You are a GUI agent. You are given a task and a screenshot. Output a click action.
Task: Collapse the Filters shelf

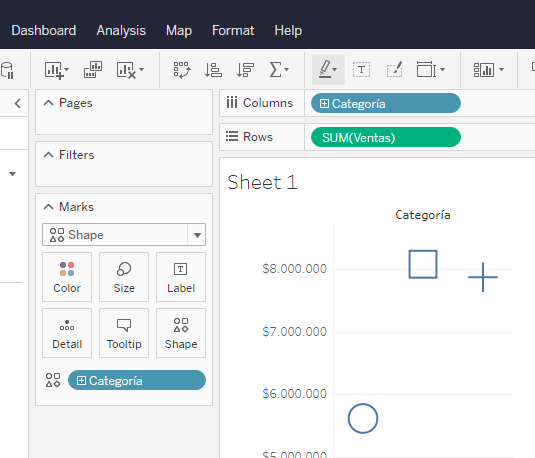(48, 155)
